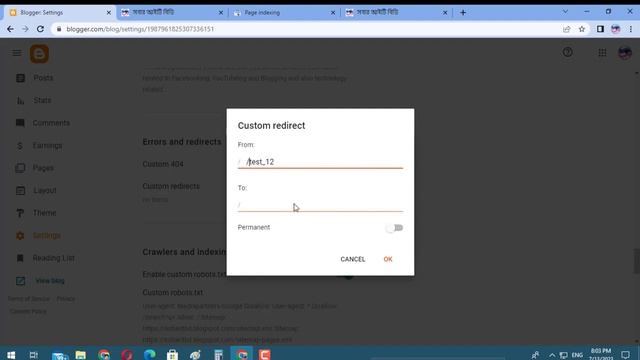Open Opera browser from the taskbar
Image resolution: width=640 pixels, height=360 pixels.
127,355
